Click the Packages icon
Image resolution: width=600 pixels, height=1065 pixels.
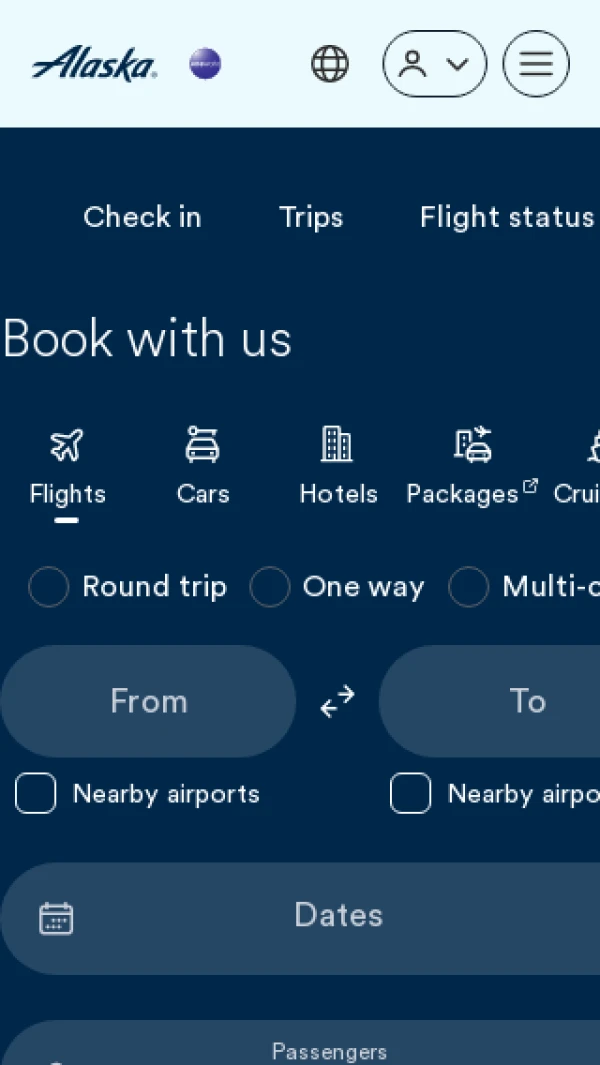[473, 444]
